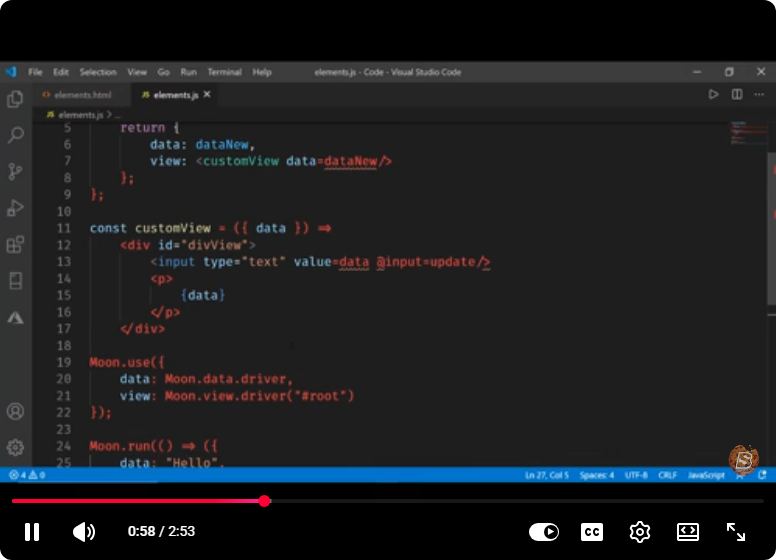Click the '{data}' text on line 15
Viewport: 776px width, 560px height.
pyautogui.click(x=203, y=295)
